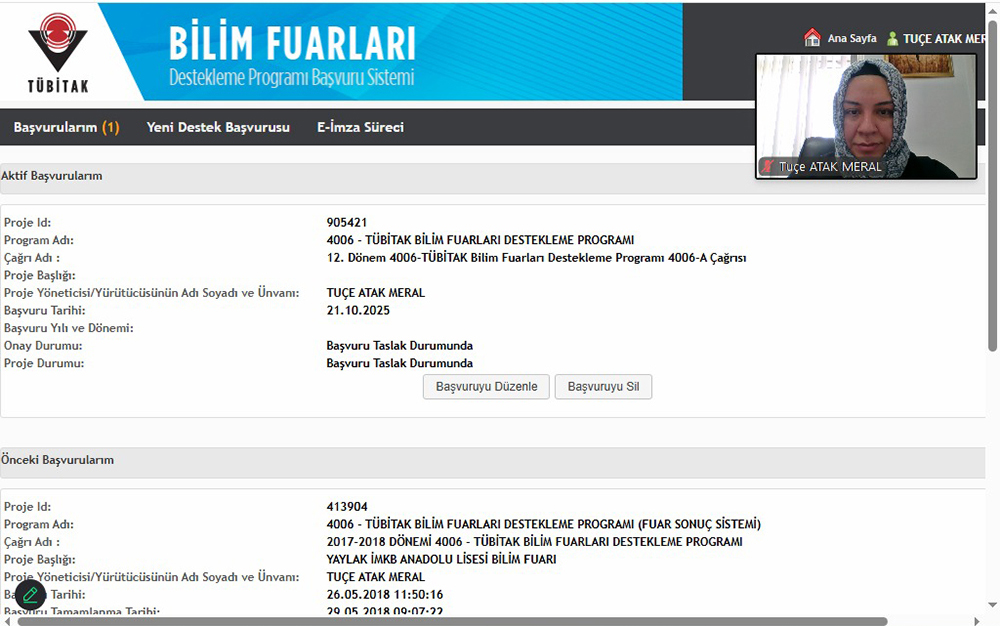
Task: Click the up arrow of vertical scrollbar
Action: [992, 8]
